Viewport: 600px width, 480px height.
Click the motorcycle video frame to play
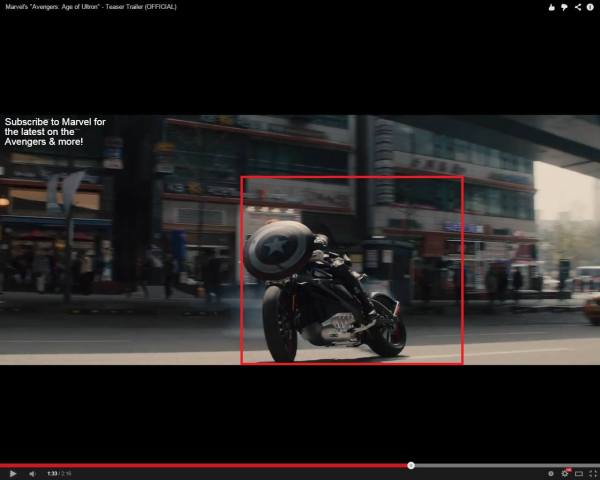[x=300, y=240]
